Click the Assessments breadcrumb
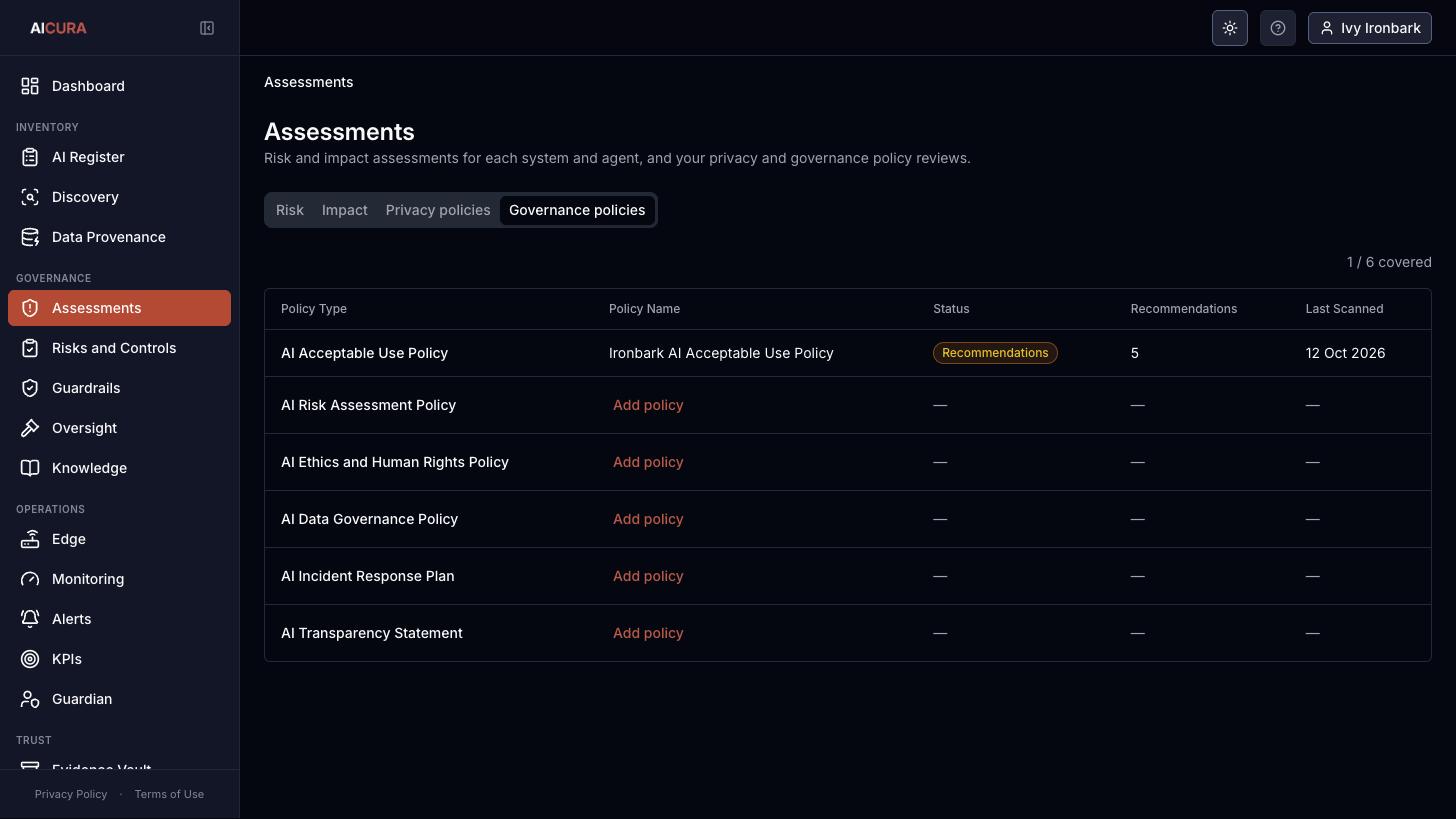The height and width of the screenshot is (819, 1456). 308,82
